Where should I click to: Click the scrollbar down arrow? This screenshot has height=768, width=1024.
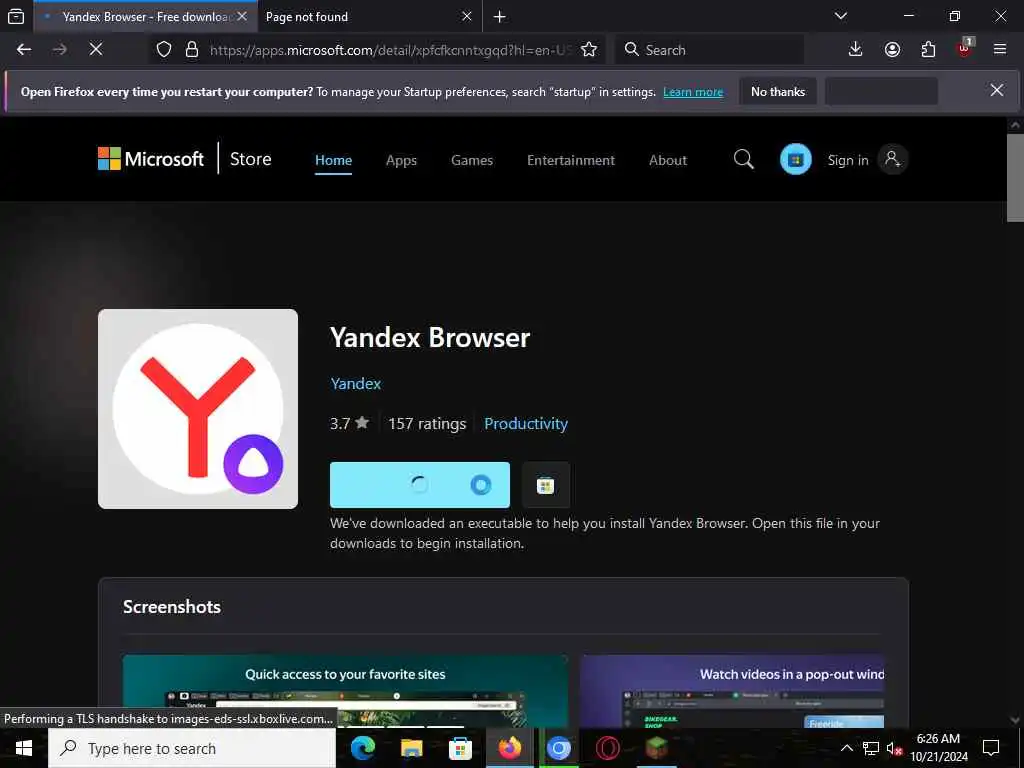(x=1015, y=720)
